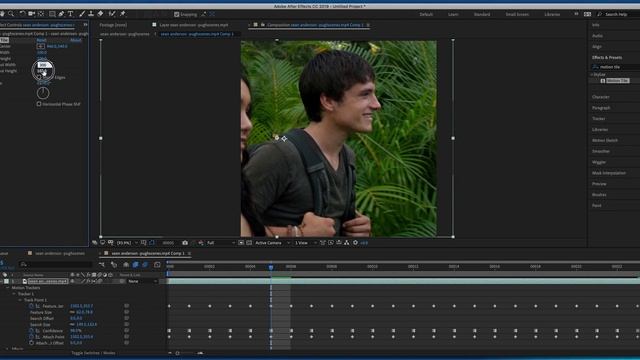Switch to the Libraries workspace
This screenshot has height=360, width=640.
click(552, 14)
